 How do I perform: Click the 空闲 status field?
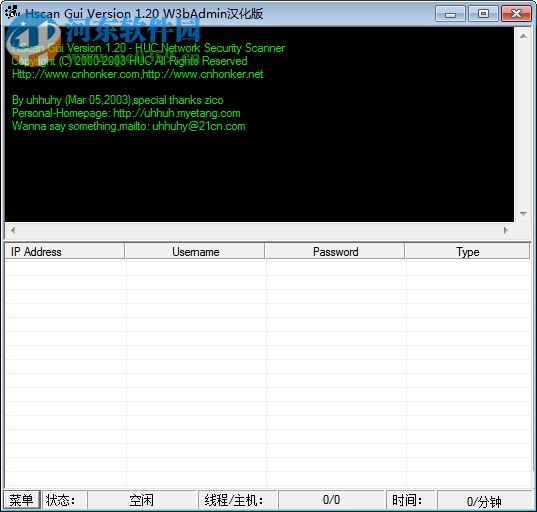point(141,500)
